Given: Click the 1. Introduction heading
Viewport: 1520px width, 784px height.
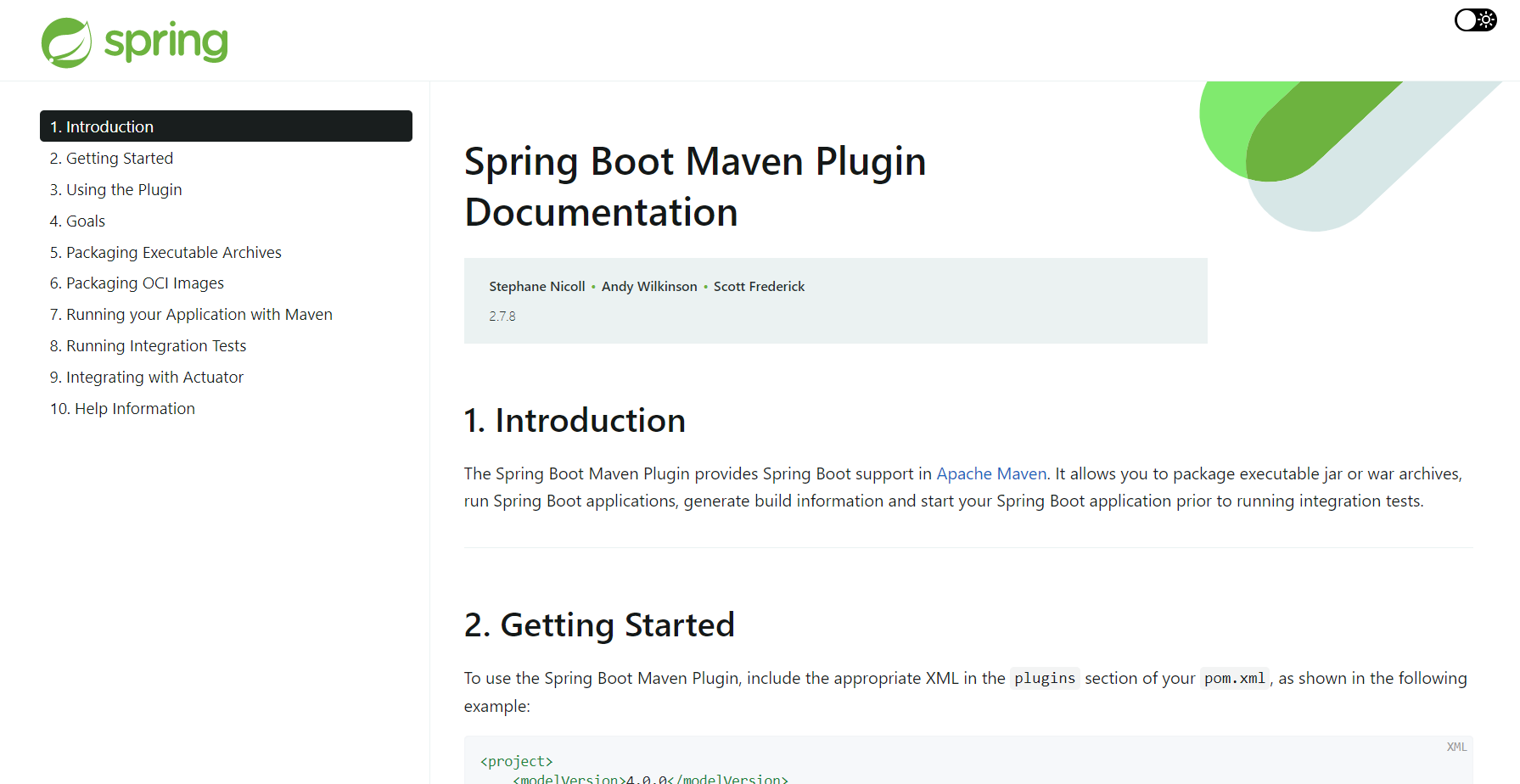Looking at the screenshot, I should click(575, 421).
